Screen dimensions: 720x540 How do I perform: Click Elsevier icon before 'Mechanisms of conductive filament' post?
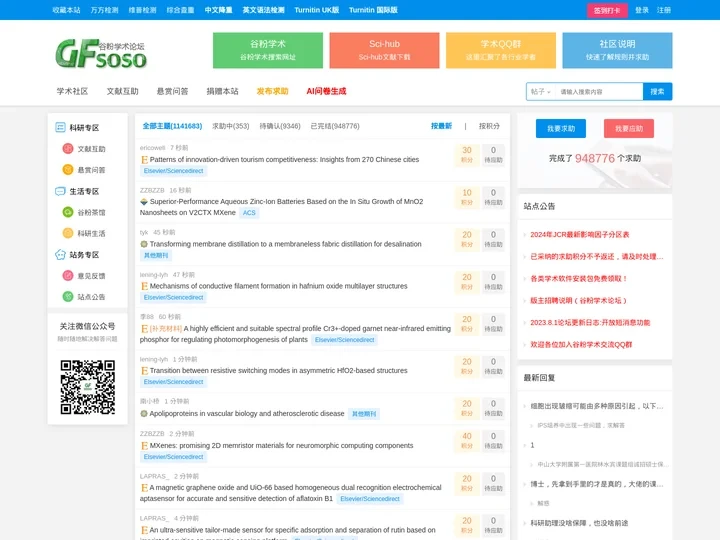pos(144,286)
